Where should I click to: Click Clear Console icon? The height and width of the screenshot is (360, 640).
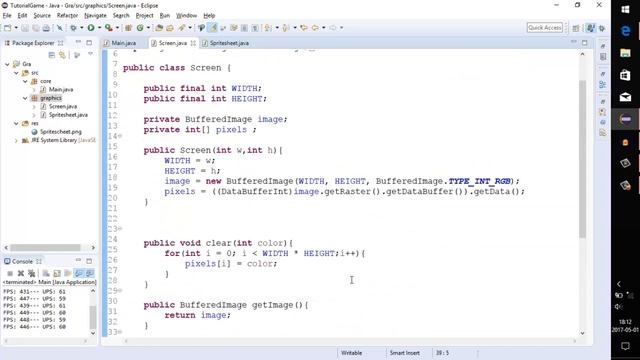[46, 273]
